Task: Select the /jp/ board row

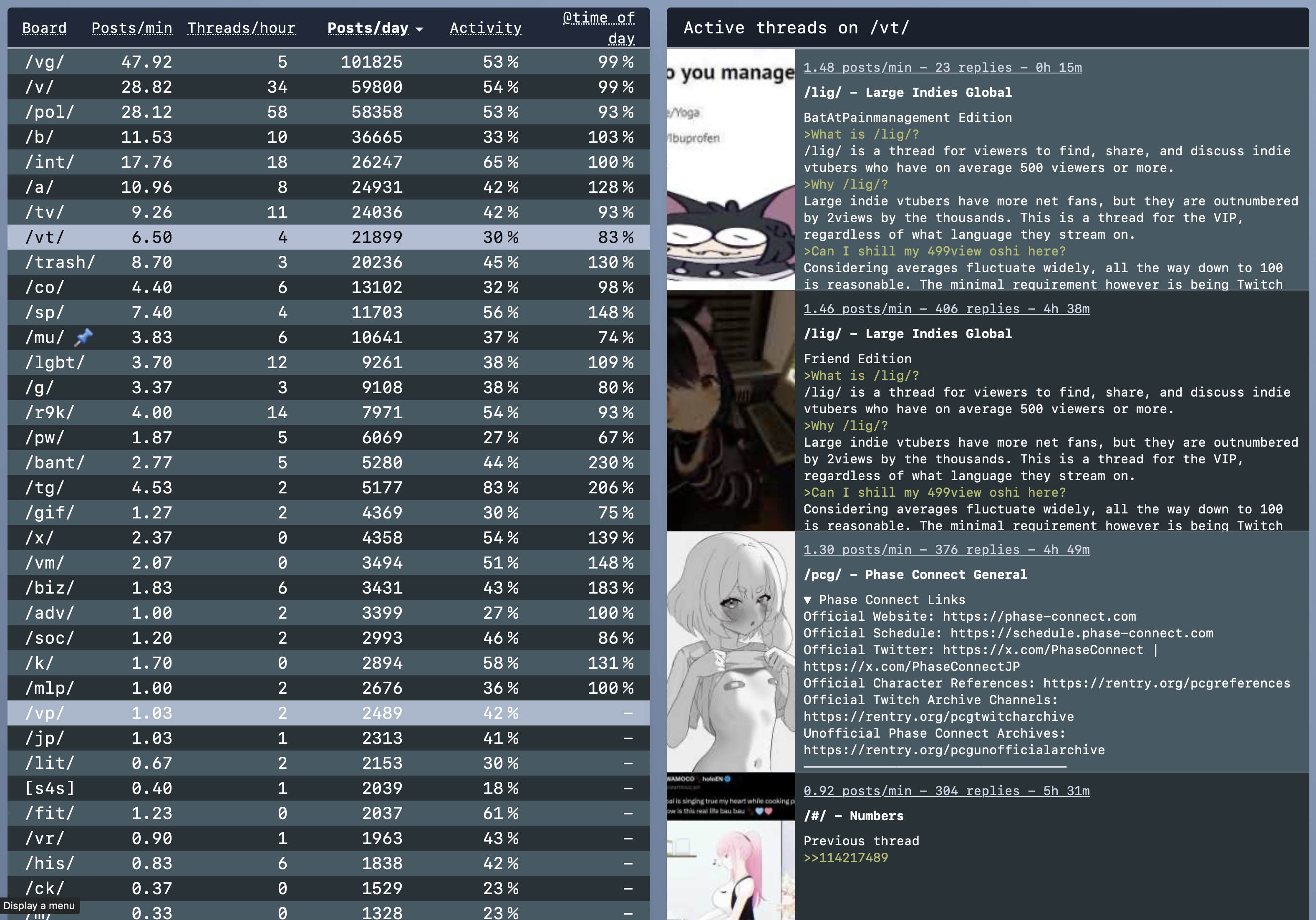Action: (x=328, y=738)
